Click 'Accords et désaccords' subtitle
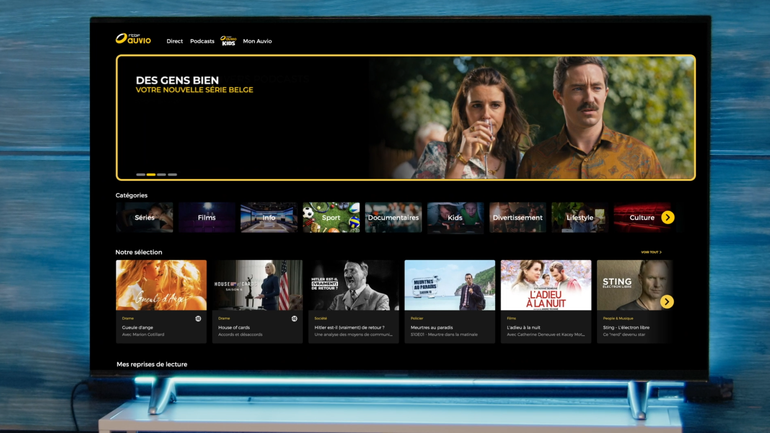The width and height of the screenshot is (770, 433). (240, 335)
